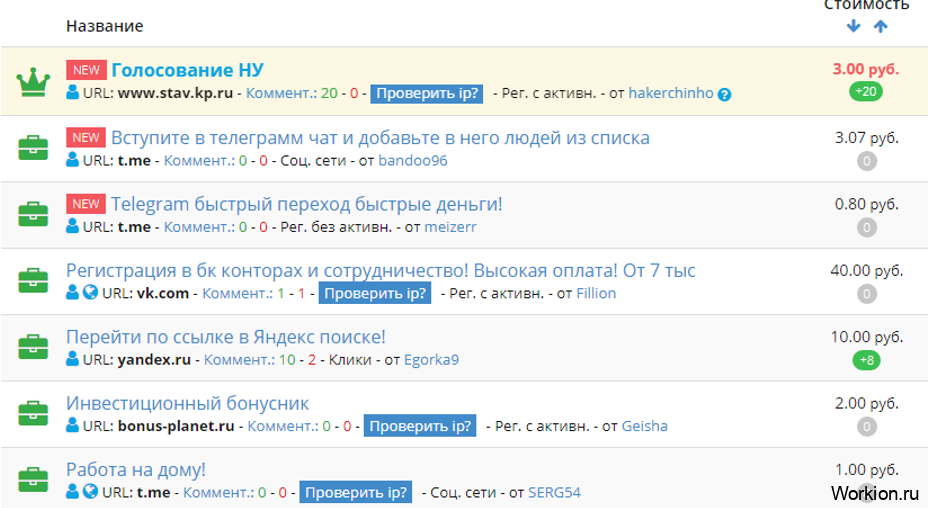Click user icon beside URL www.stav.kp.ru
Screen dimensions: 928x508
pos(72,92)
